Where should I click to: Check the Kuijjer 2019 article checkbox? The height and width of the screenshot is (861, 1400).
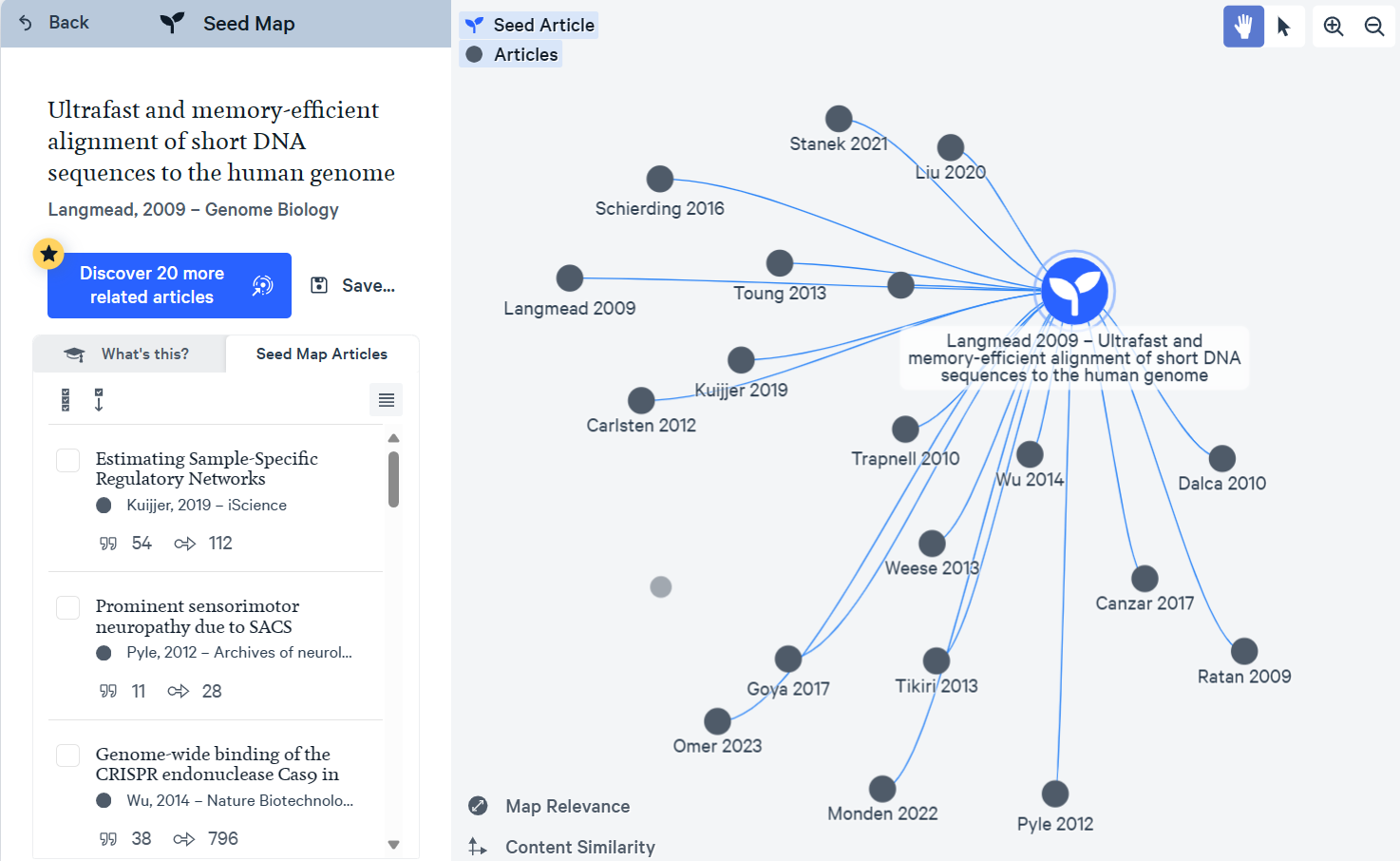68,461
